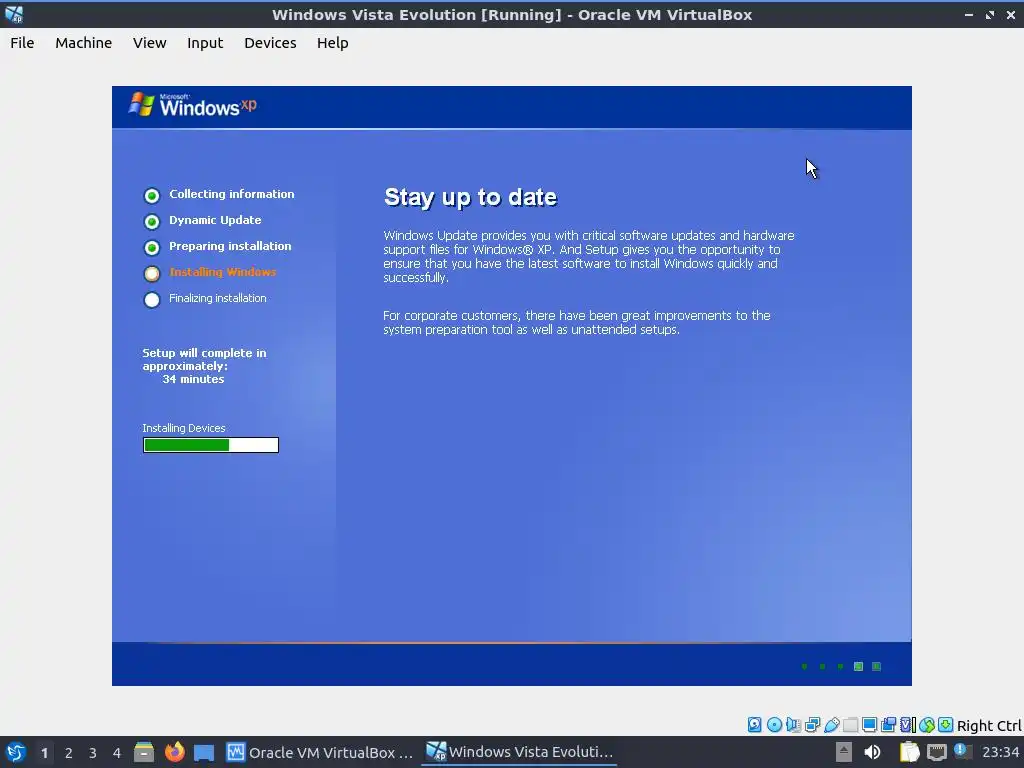Viewport: 1024px width, 768px height.
Task: Launch the file manager from the taskbar
Action: [144, 752]
